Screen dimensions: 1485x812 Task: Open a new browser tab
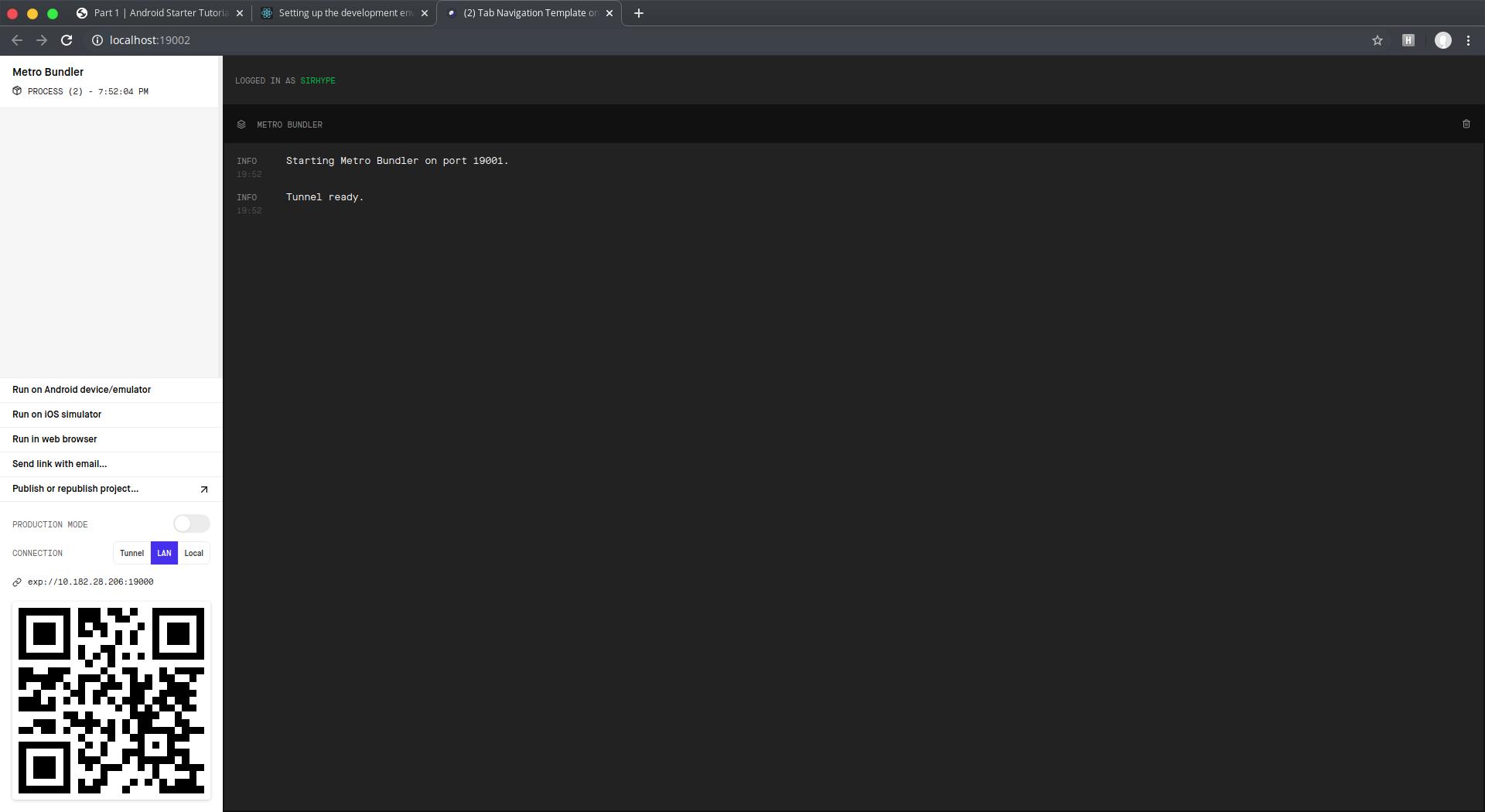(639, 13)
